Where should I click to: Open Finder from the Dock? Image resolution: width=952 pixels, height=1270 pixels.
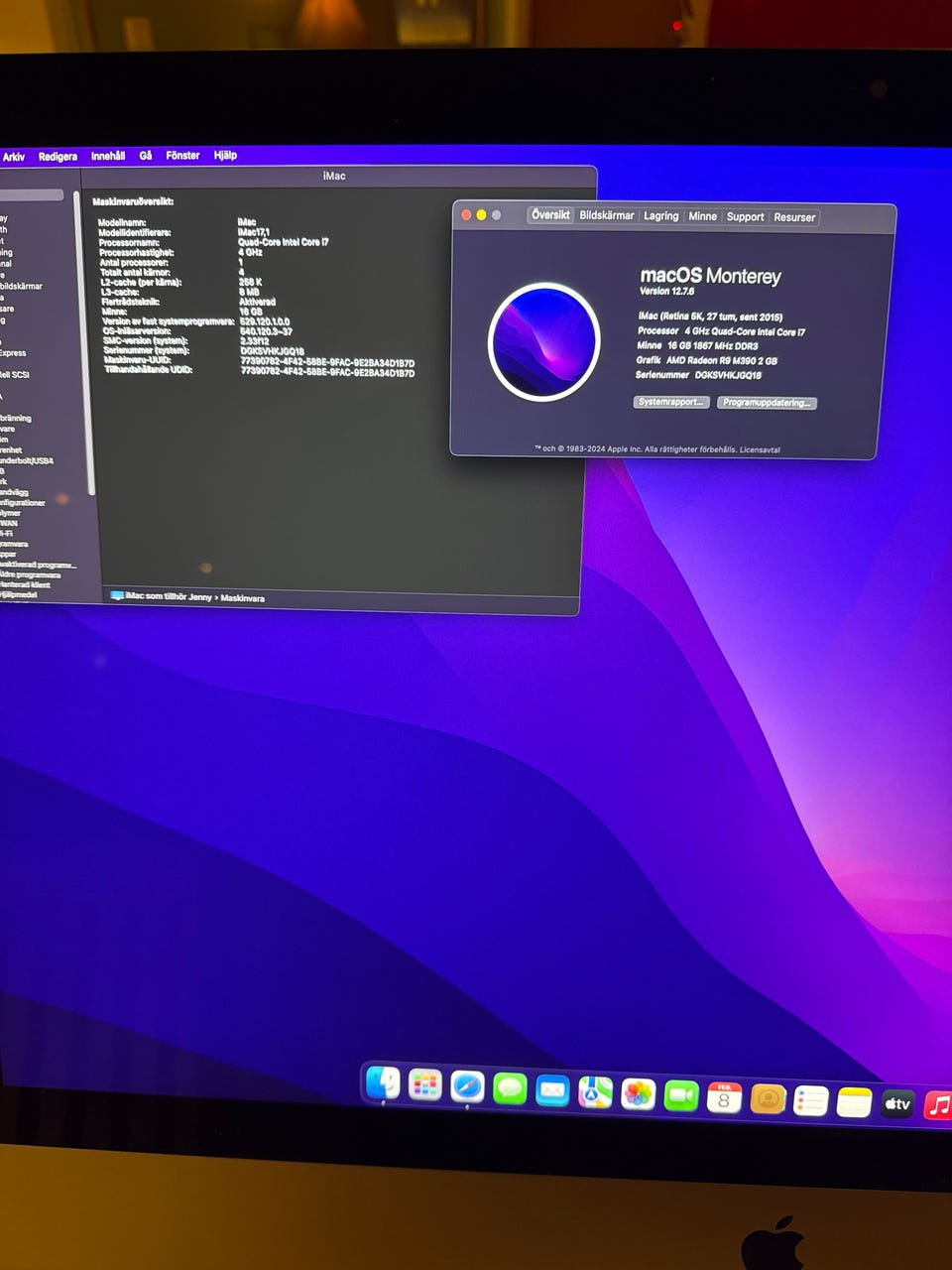(x=383, y=1083)
